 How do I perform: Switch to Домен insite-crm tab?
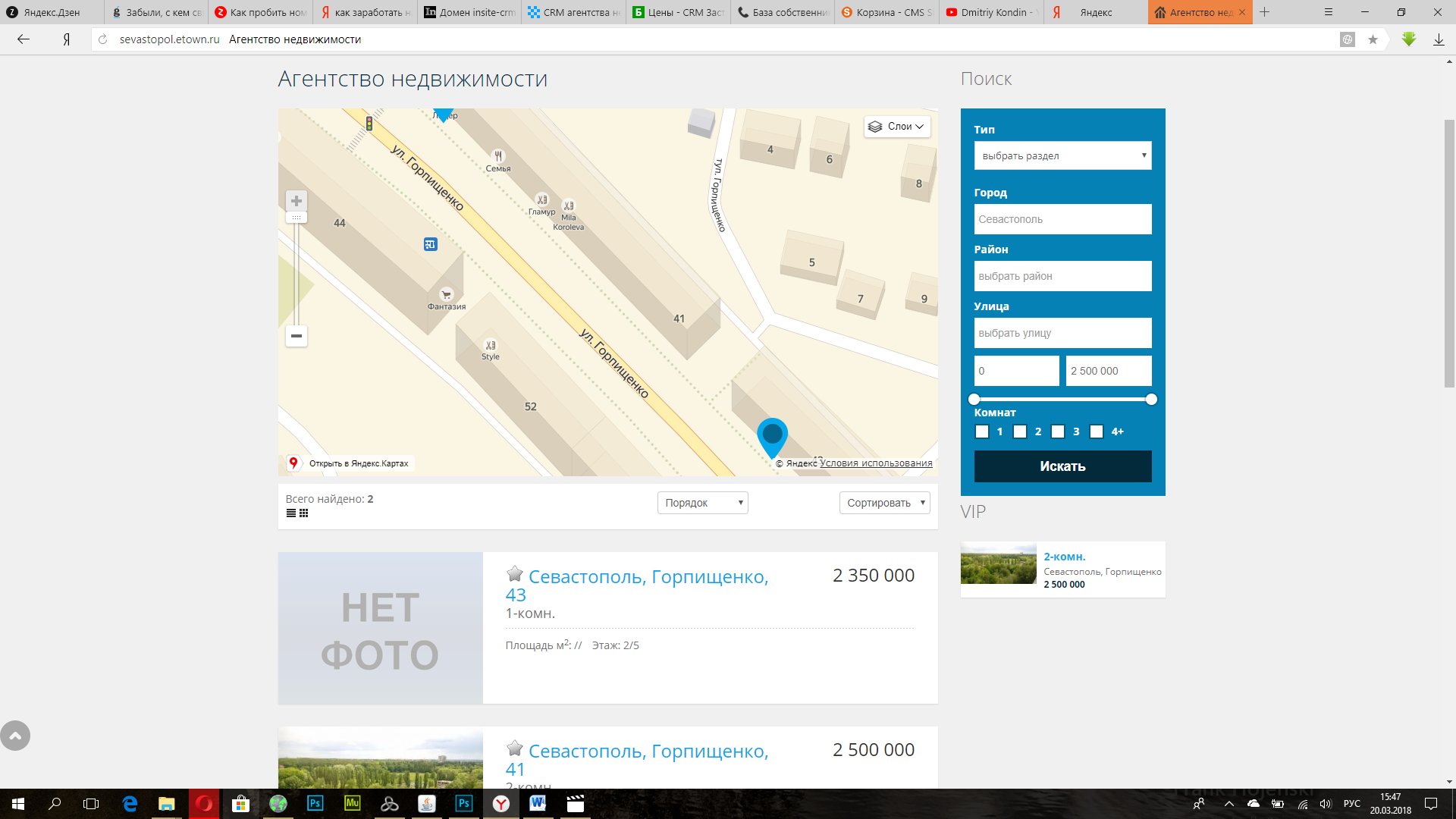click(x=469, y=12)
